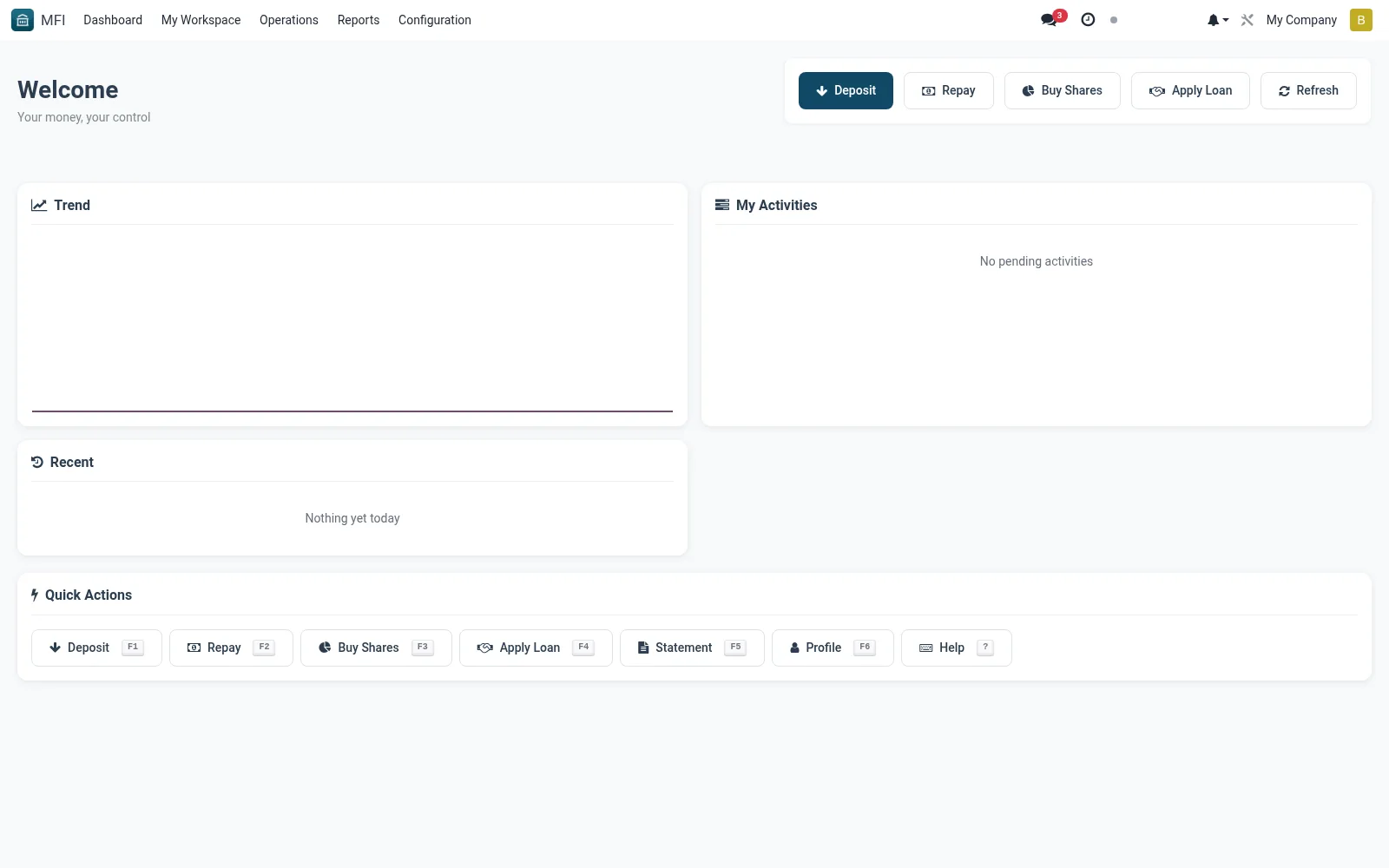
Task: Click the Recent panel title
Action: coord(72,462)
